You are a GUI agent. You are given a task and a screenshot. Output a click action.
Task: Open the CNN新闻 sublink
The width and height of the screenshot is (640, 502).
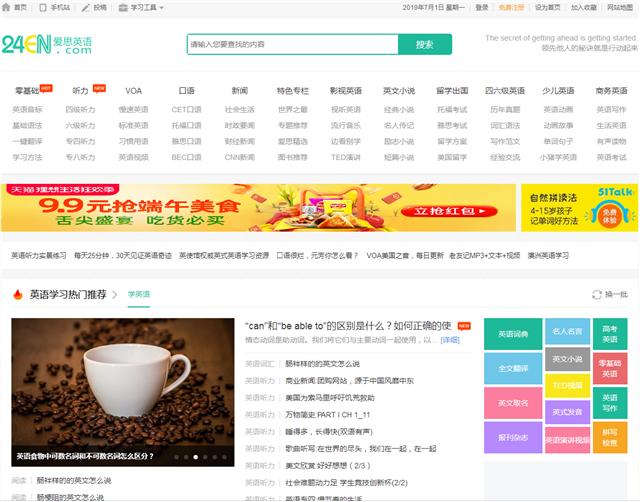pyautogui.click(x=240, y=157)
